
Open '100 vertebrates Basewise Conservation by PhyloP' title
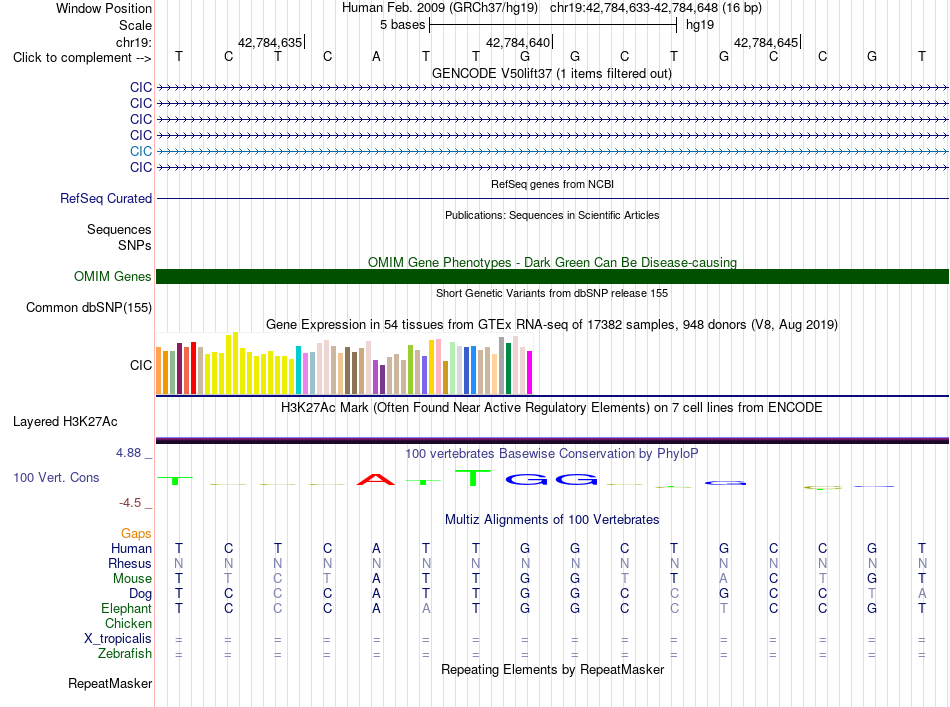coord(552,453)
